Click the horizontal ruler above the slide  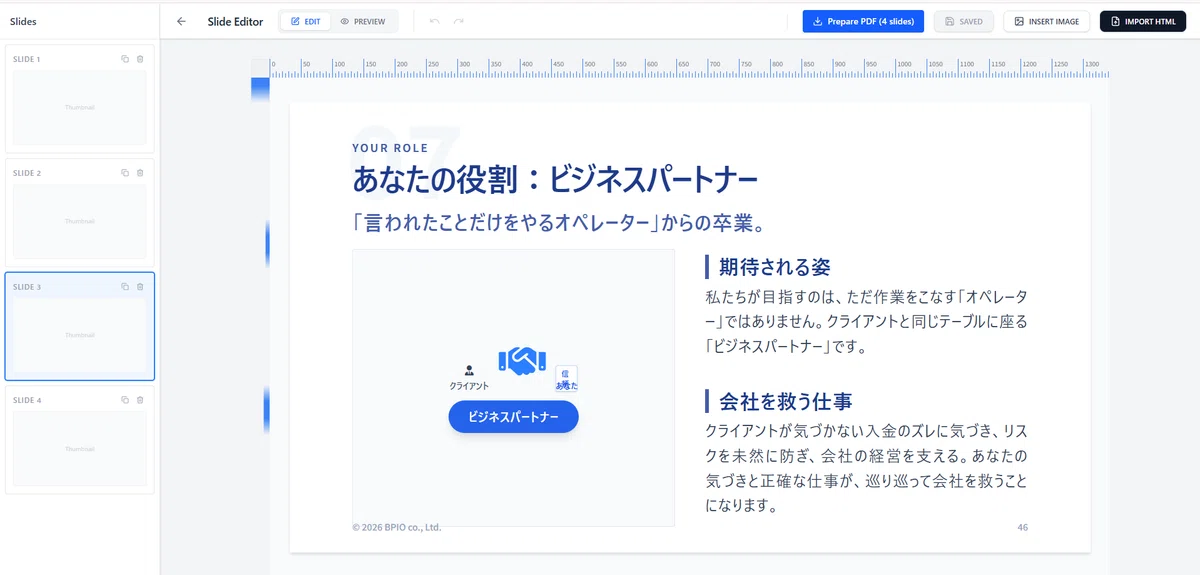[x=689, y=68]
